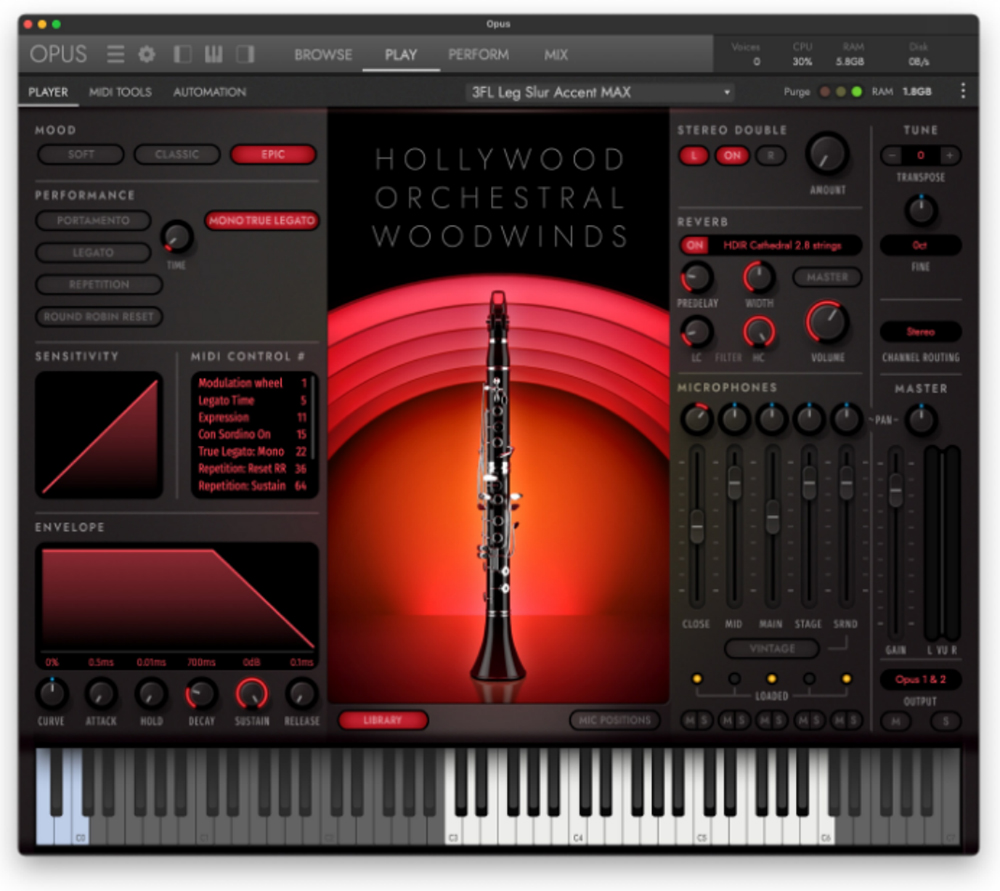Open the 3FL Leg Slur Accent MAX instrument dropdown

coord(600,92)
